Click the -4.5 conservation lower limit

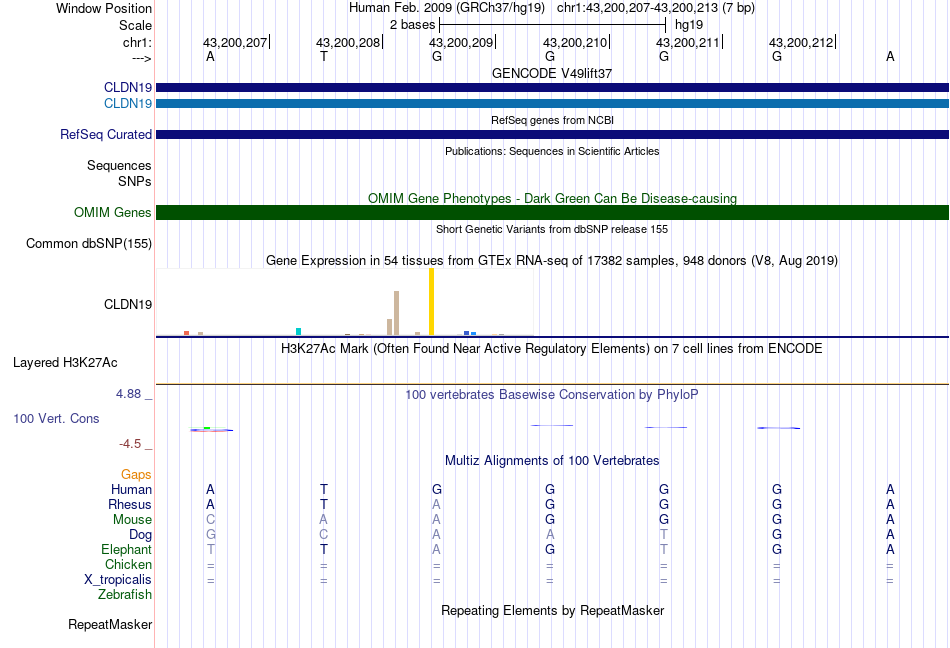point(130,444)
